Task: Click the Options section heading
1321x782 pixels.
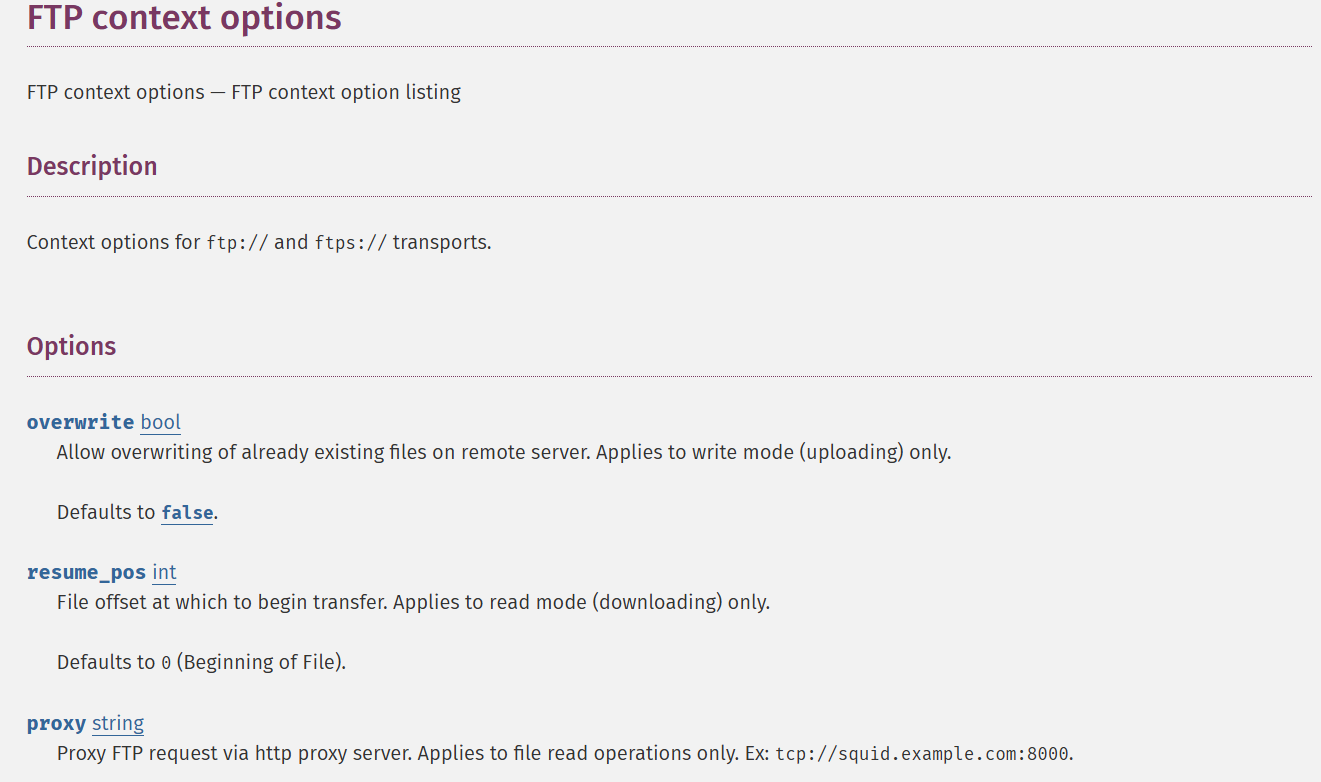Action: pos(71,346)
